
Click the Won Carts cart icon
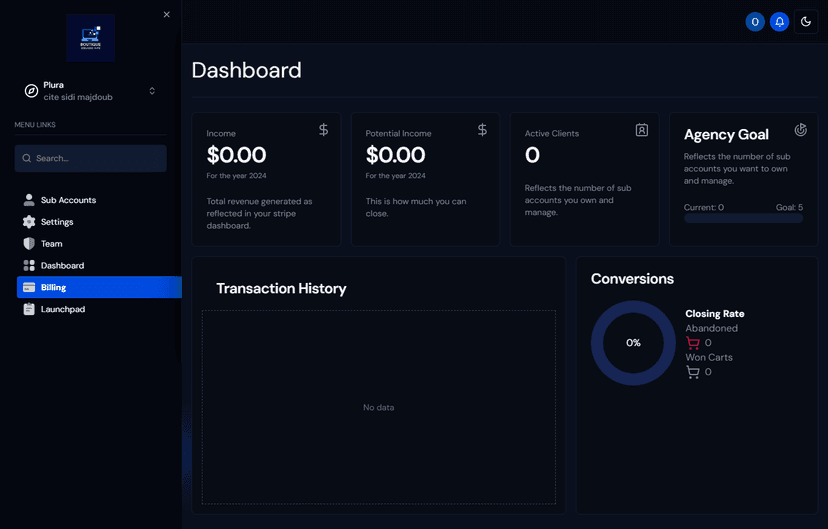693,372
